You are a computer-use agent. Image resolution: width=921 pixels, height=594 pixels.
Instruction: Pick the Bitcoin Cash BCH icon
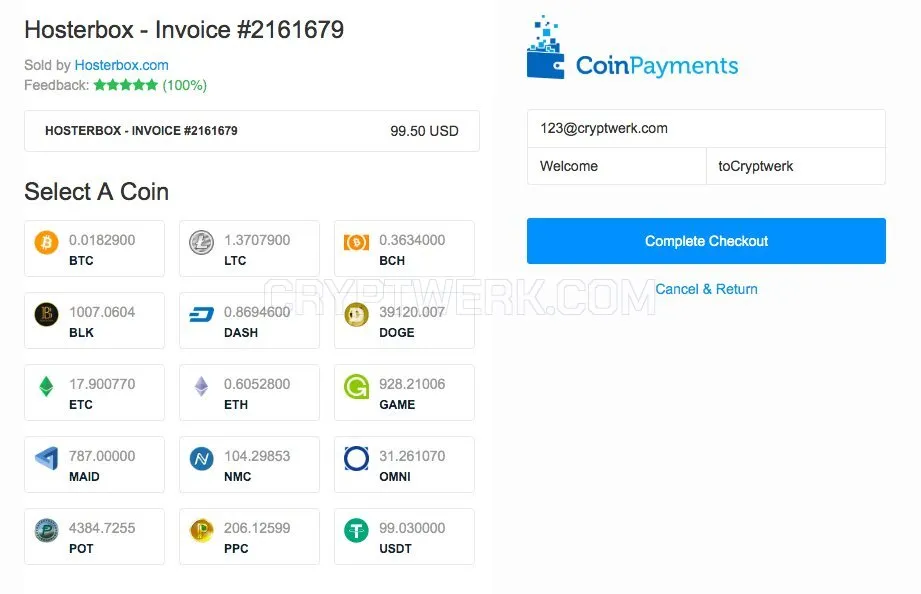click(357, 242)
